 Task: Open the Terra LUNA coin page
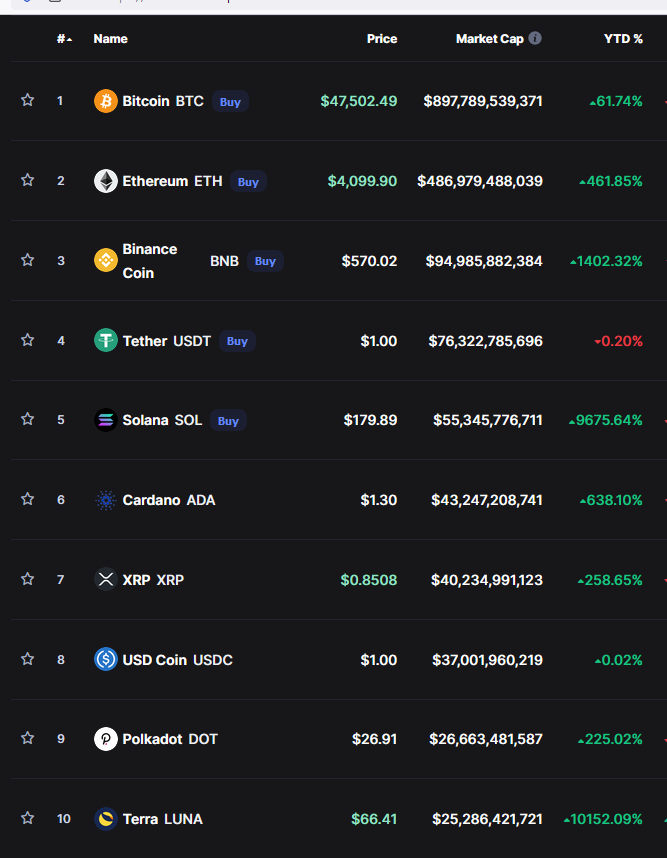click(163, 819)
